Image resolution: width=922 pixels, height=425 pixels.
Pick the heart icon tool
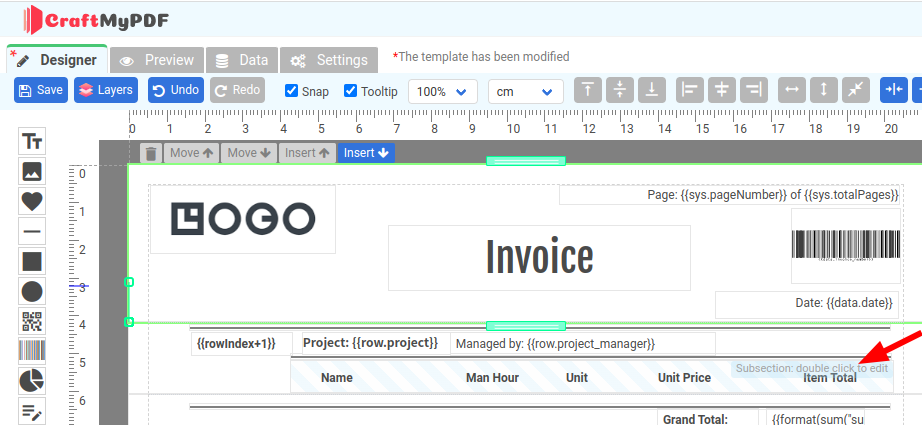[x=32, y=201]
